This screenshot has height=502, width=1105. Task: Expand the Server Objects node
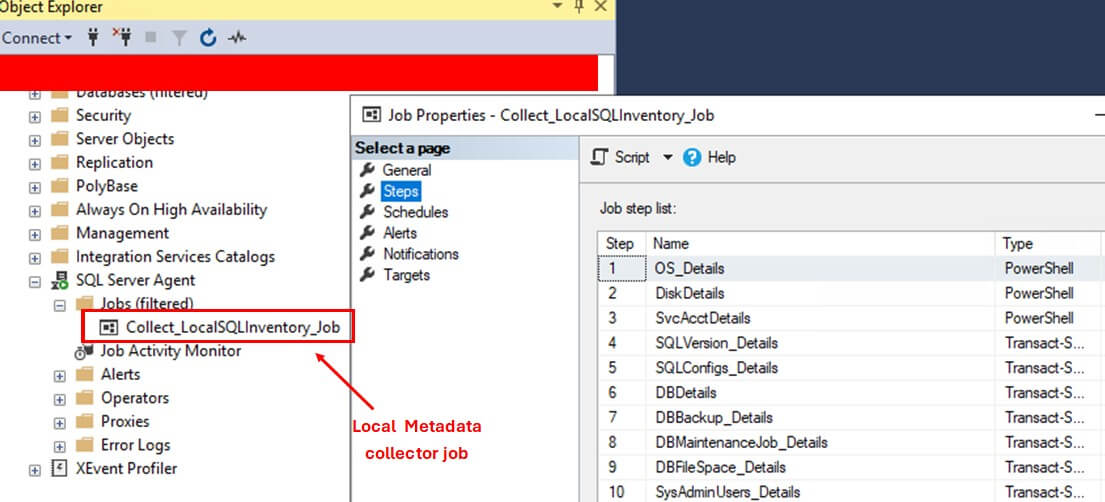point(35,140)
